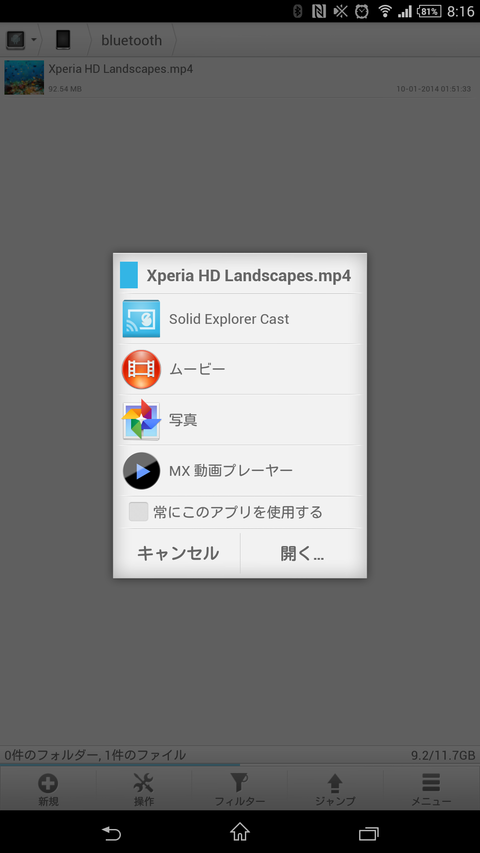
Task: Tap the battery 81% status icon
Action: click(429, 11)
